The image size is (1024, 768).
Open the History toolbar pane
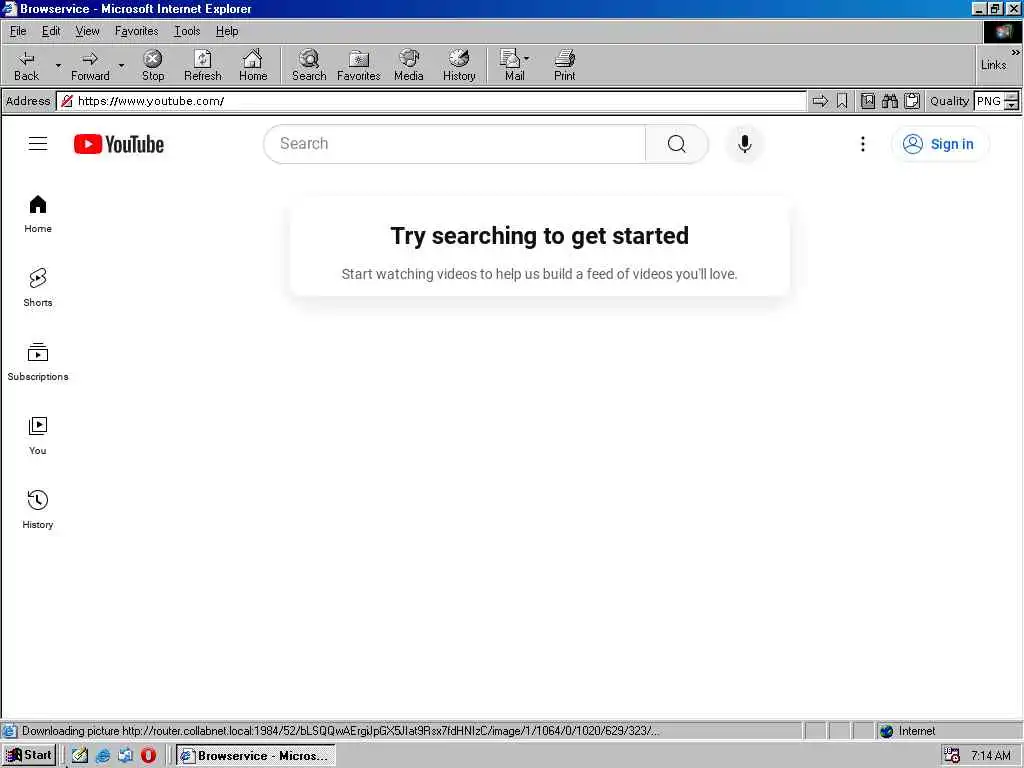point(459,66)
